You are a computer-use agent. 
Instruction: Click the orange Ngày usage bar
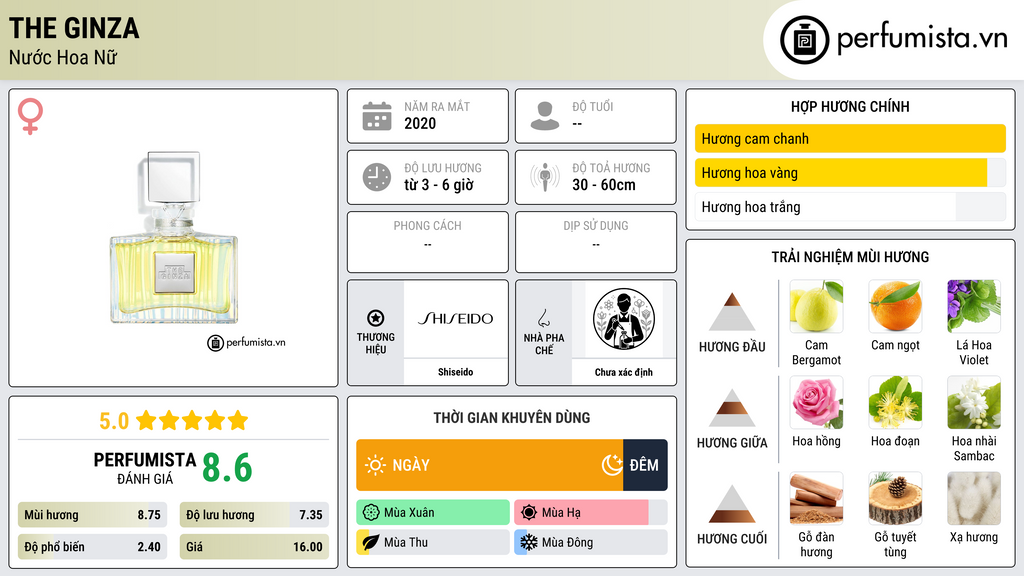[x=489, y=465]
